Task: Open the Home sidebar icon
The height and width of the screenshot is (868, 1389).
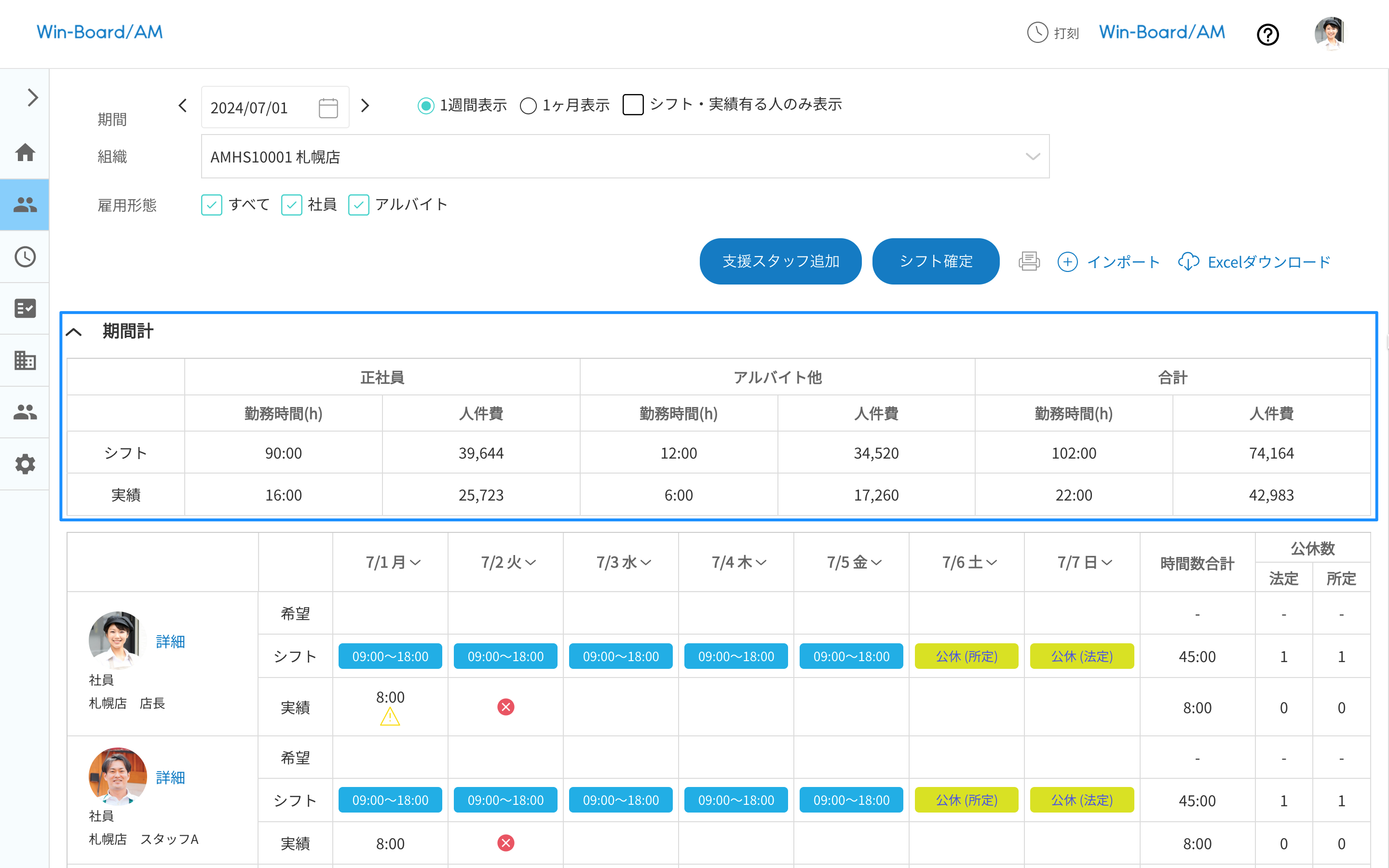Action: coord(25,153)
